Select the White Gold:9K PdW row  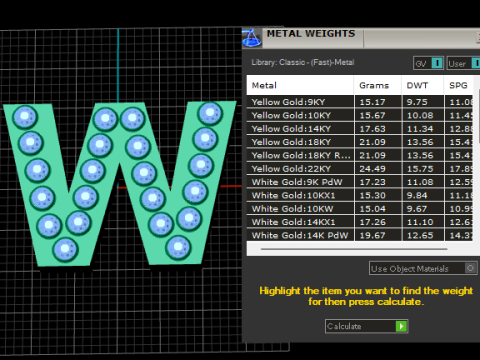click(360, 182)
